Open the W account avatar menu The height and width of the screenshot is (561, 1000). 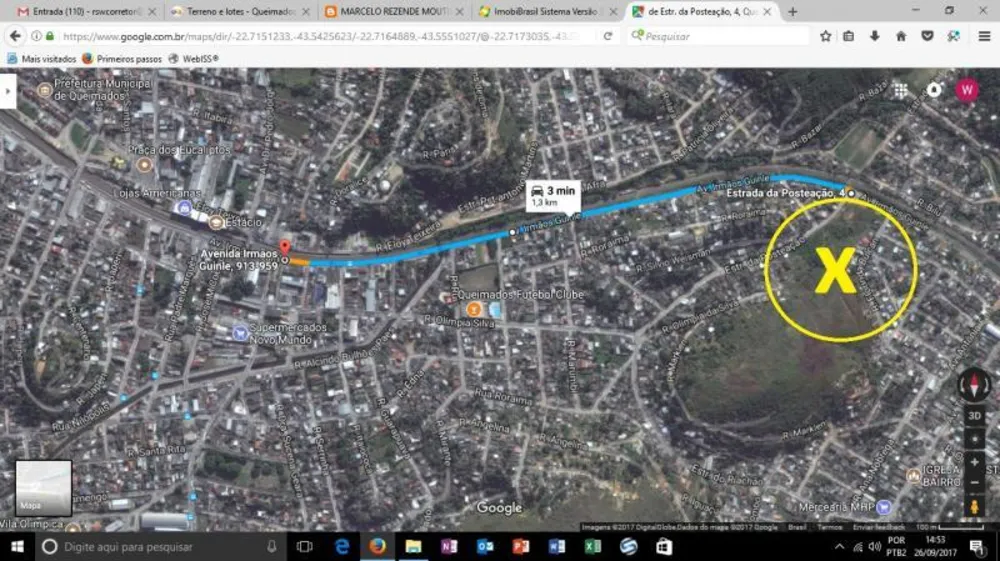pyautogui.click(x=967, y=90)
